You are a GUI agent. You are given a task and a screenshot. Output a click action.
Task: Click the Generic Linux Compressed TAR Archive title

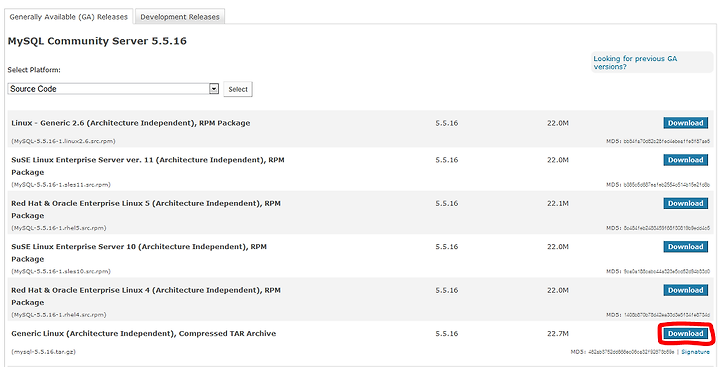click(144, 333)
